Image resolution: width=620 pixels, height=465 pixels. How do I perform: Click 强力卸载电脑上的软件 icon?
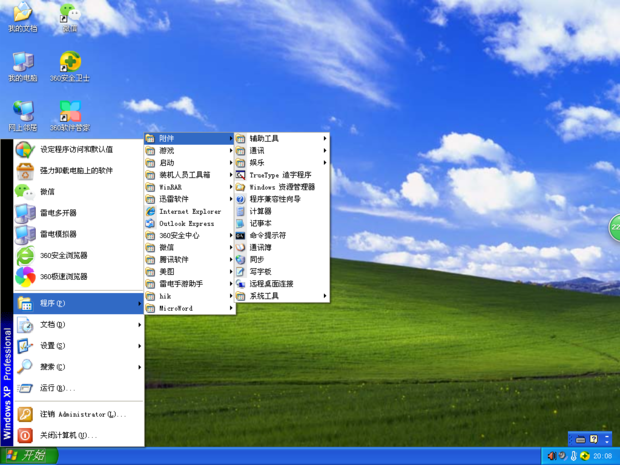pos(25,171)
